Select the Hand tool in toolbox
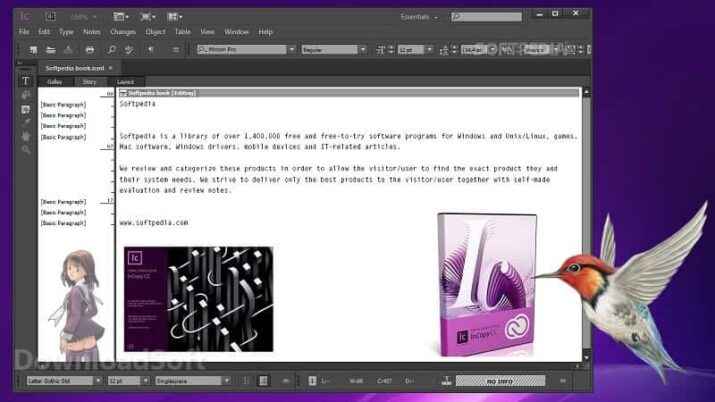 pos(26,135)
